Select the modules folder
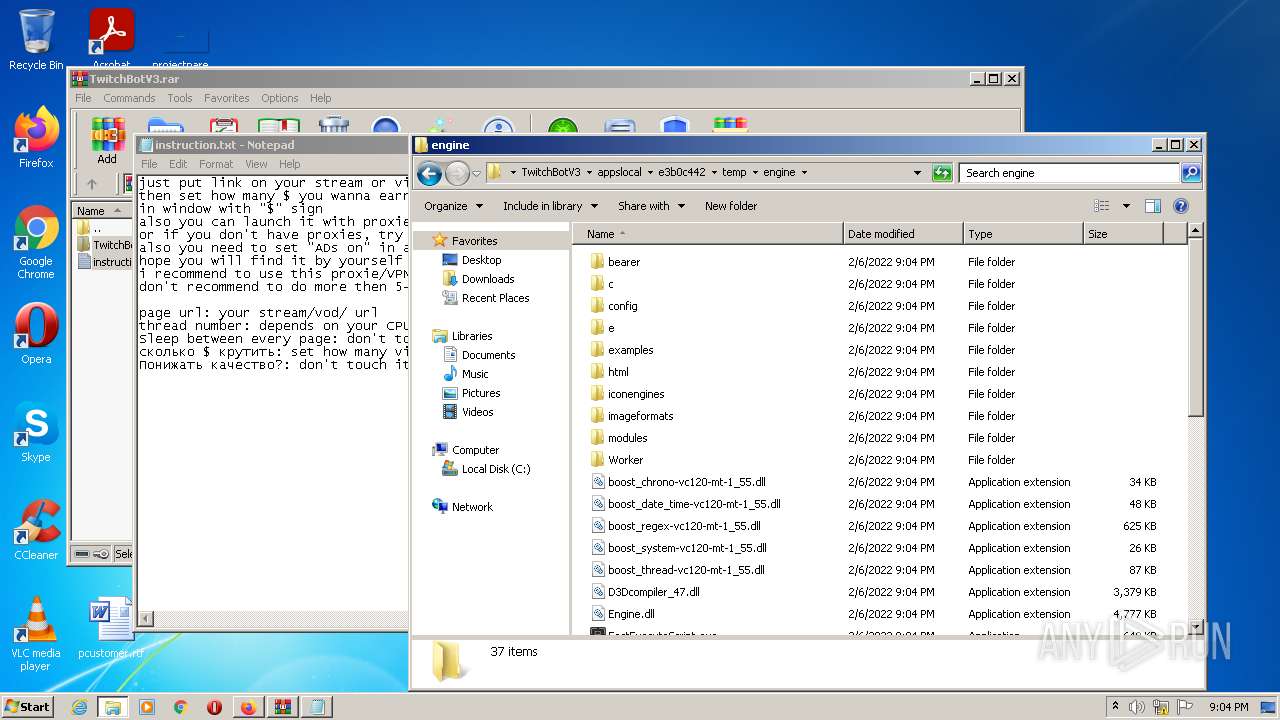1280x720 pixels. (627, 438)
